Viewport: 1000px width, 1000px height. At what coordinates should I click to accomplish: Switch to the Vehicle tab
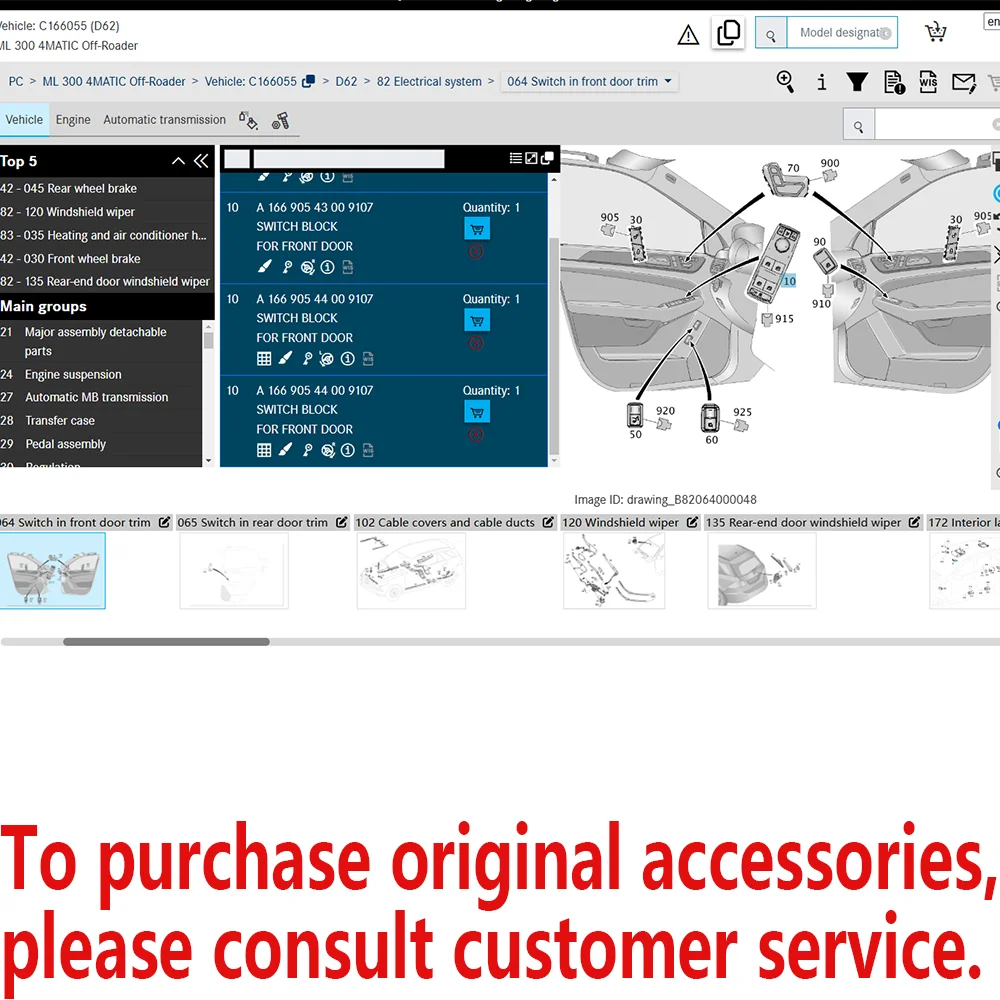(24, 119)
